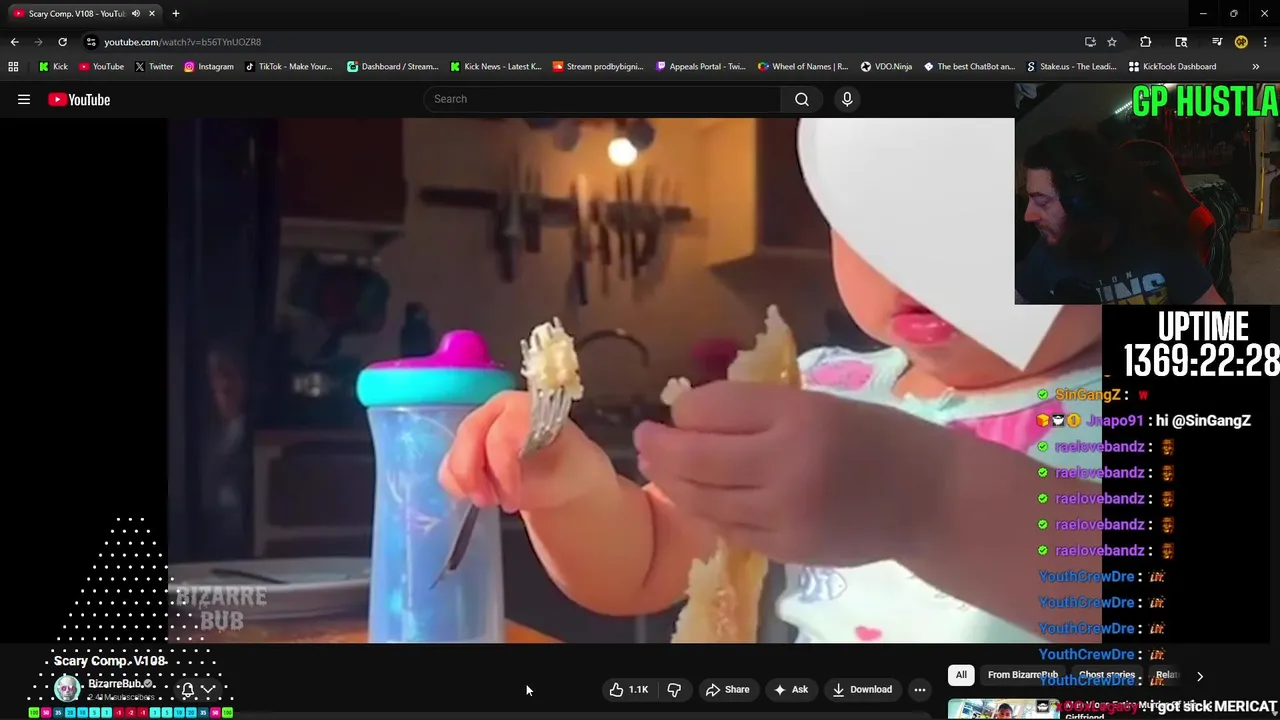This screenshot has width=1280, height=720.
Task: Open Stream prodbybigni bookmark
Action: (x=599, y=67)
